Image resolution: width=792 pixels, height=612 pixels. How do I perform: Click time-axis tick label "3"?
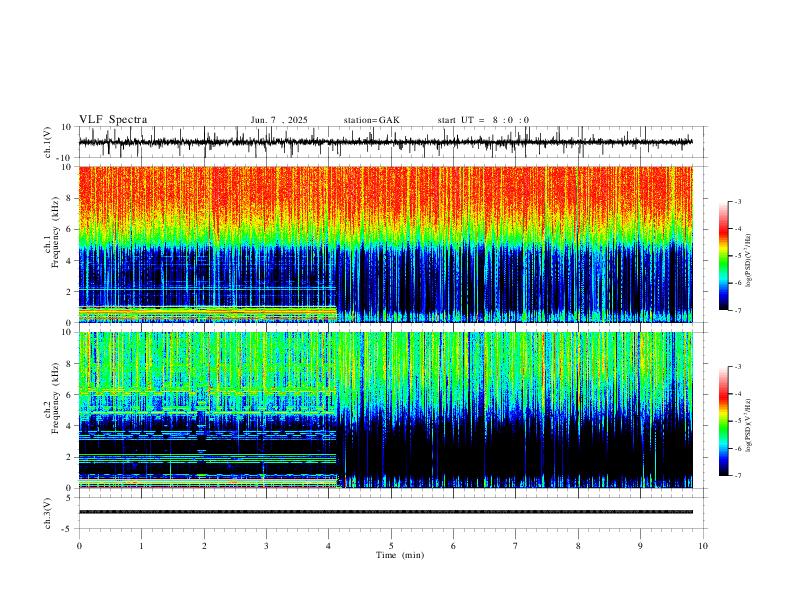point(266,546)
